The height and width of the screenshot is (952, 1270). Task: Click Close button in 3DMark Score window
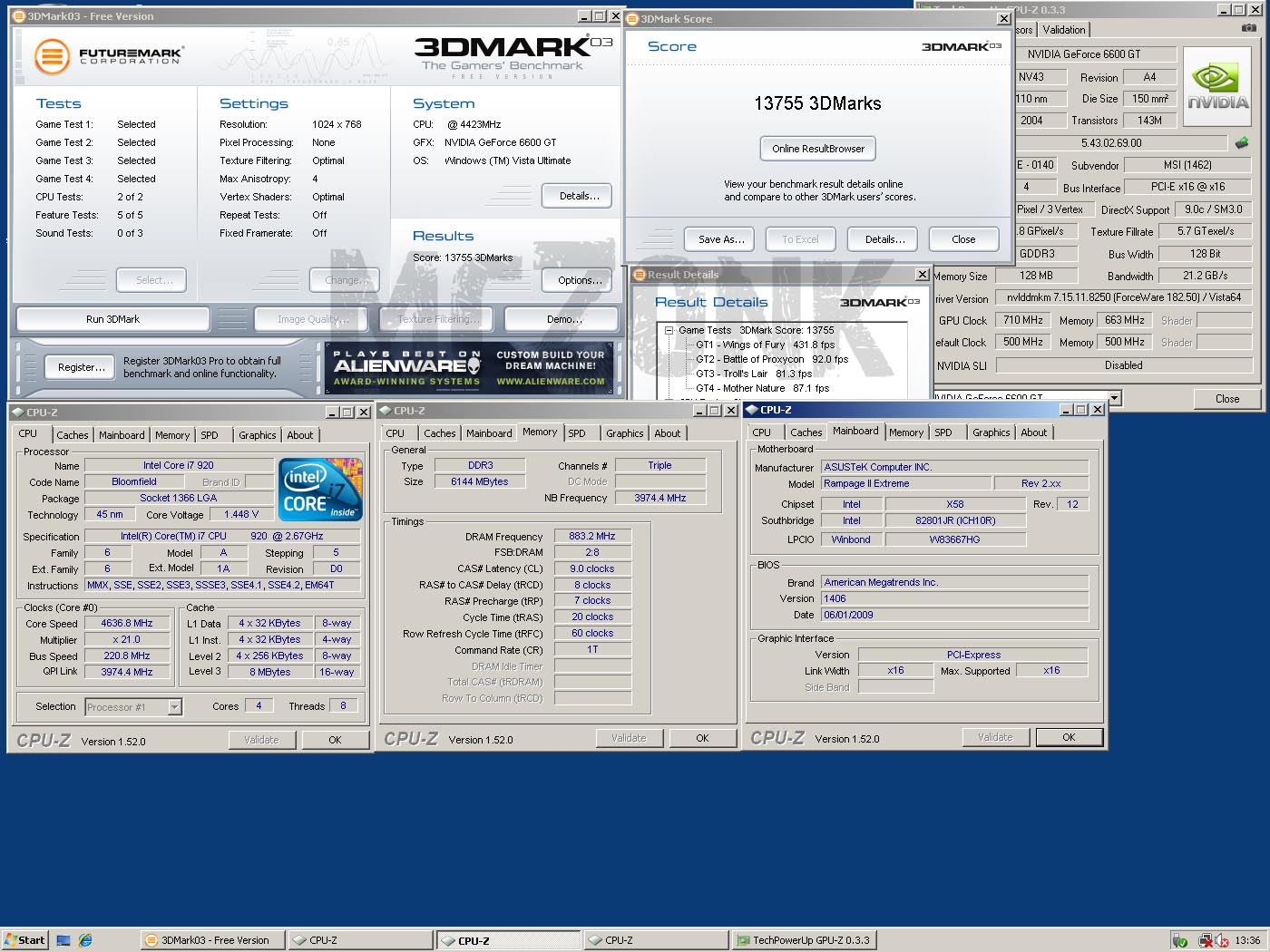pos(963,239)
